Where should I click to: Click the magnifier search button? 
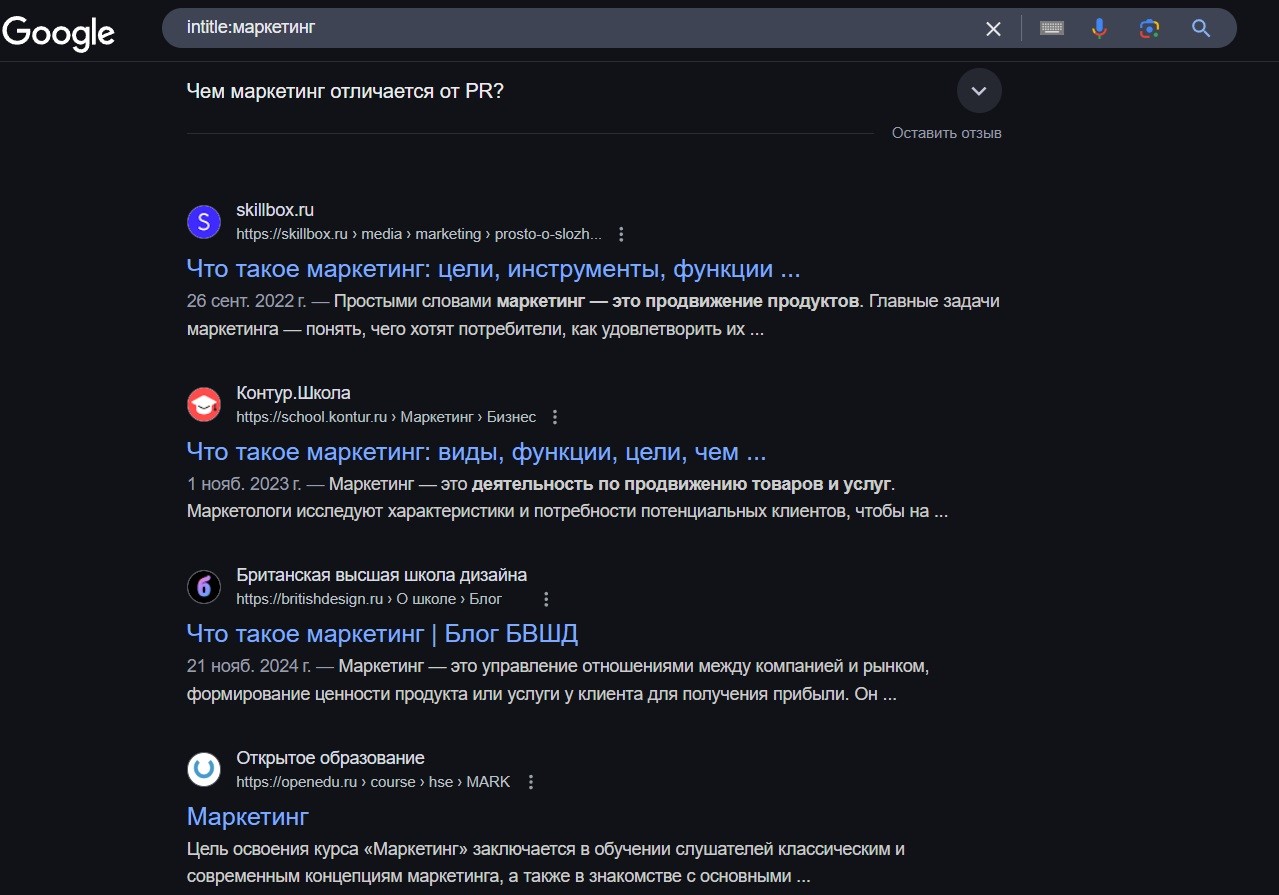click(1201, 29)
